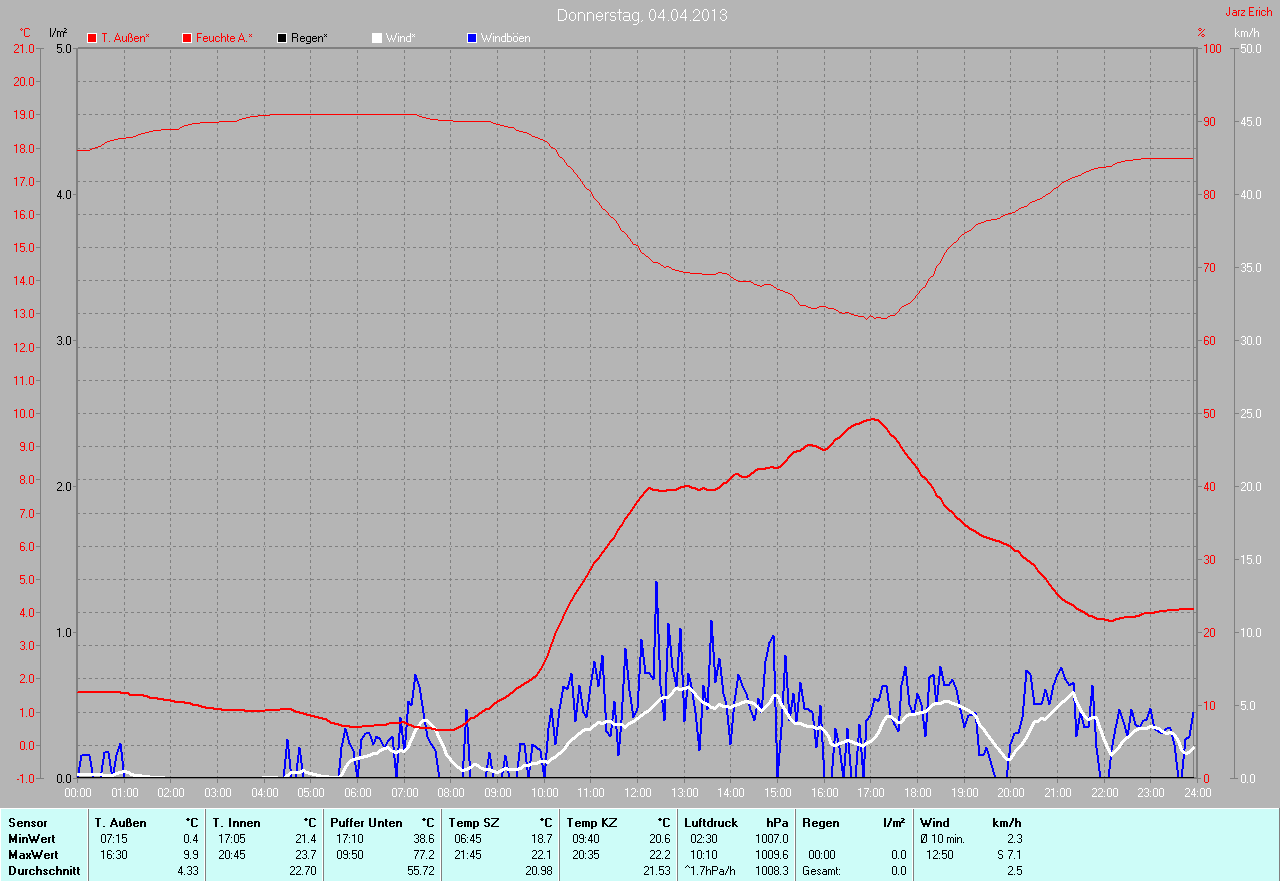Click the km/h axis unit label at top right

[1246, 33]
